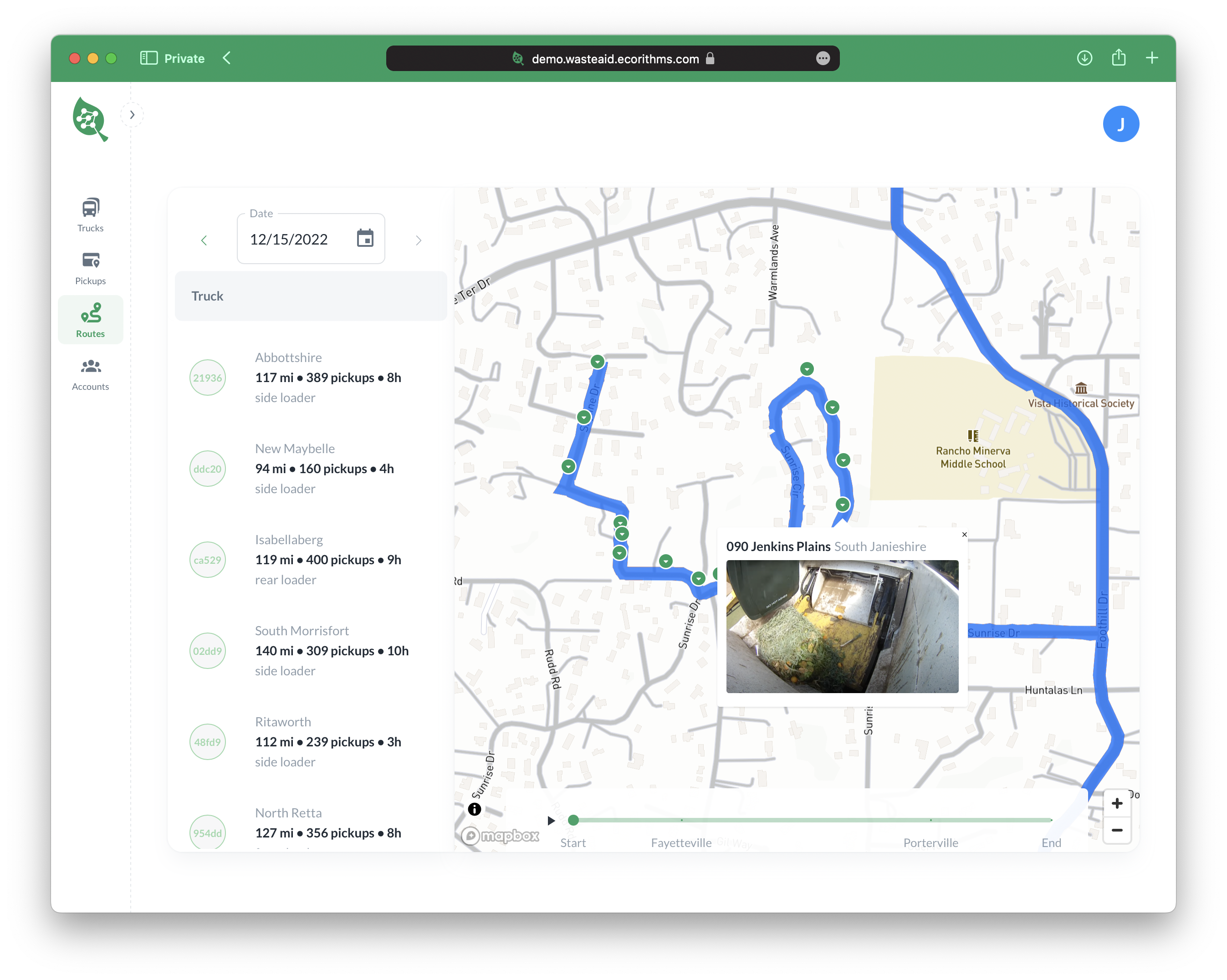
Task: Select truck 21936 badge
Action: pos(207,378)
